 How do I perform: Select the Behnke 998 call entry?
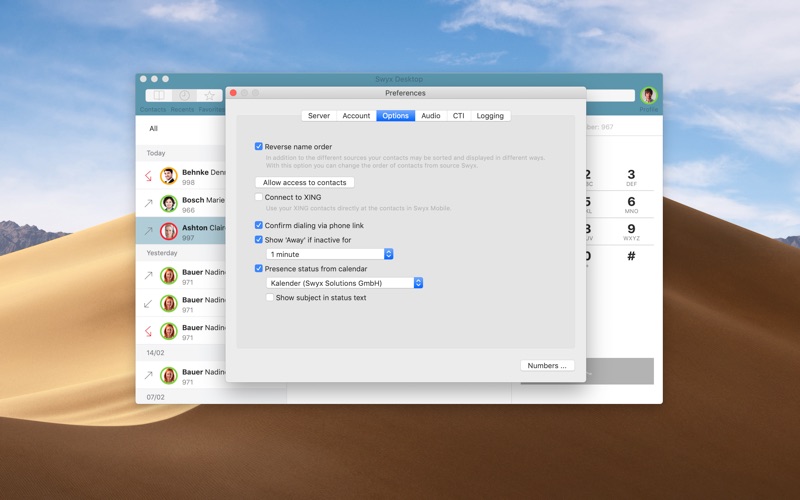(181, 176)
